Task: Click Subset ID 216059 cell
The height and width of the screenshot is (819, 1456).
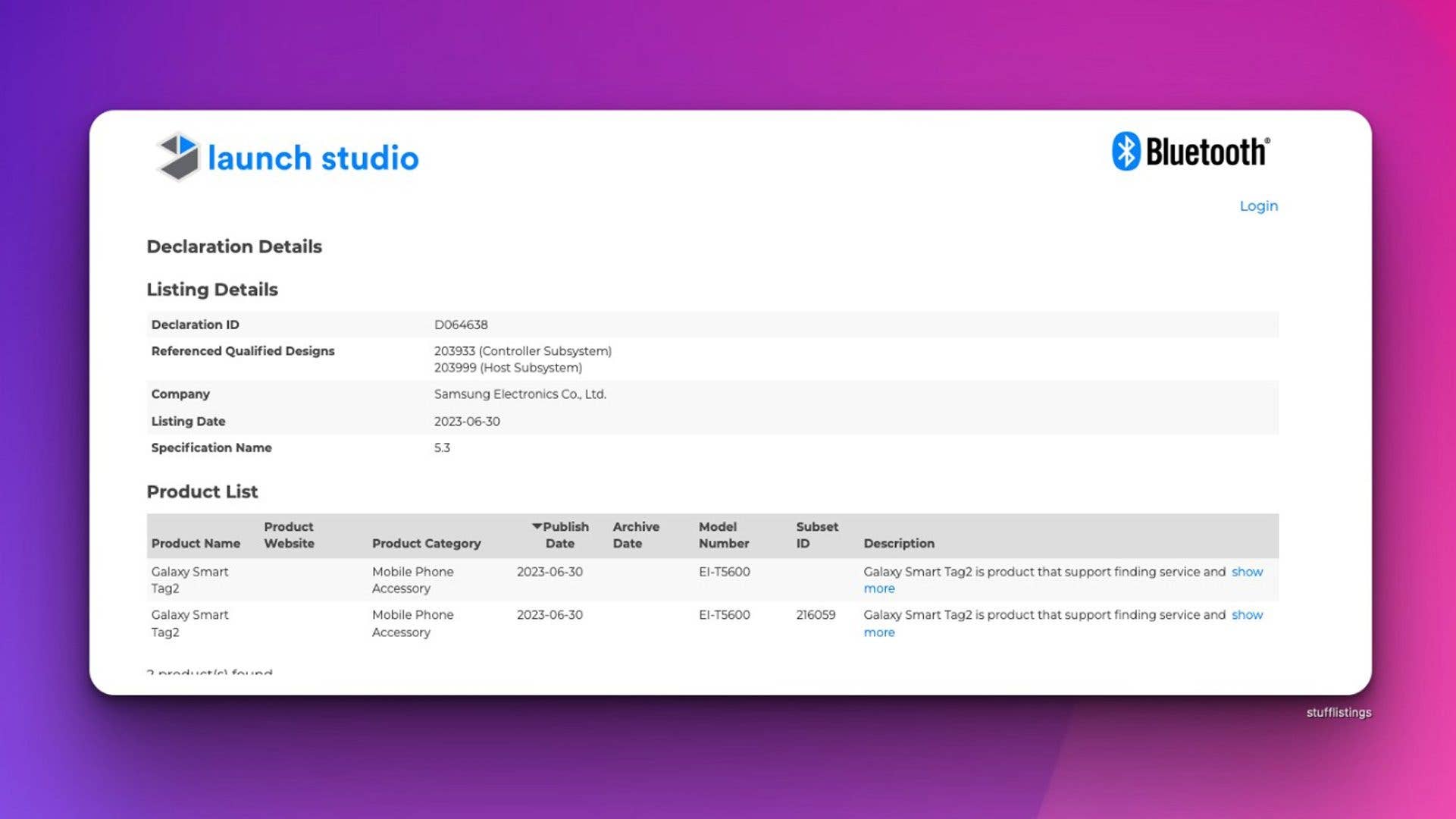Action: tap(816, 615)
